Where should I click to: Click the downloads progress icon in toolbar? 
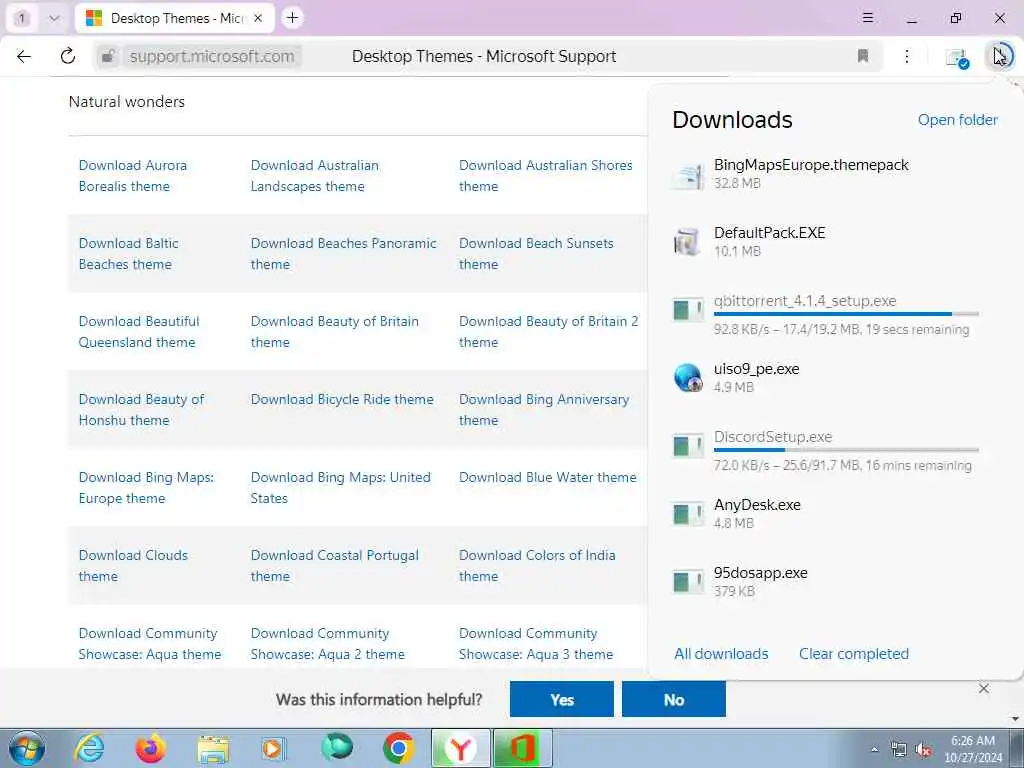click(1000, 56)
